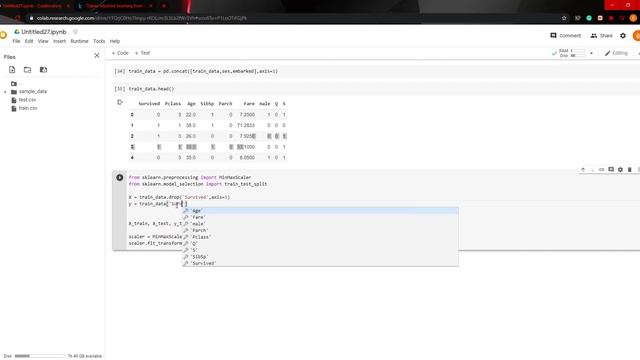Add a new Text cell
The width and height of the screenshot is (640, 360).
[x=142, y=53]
